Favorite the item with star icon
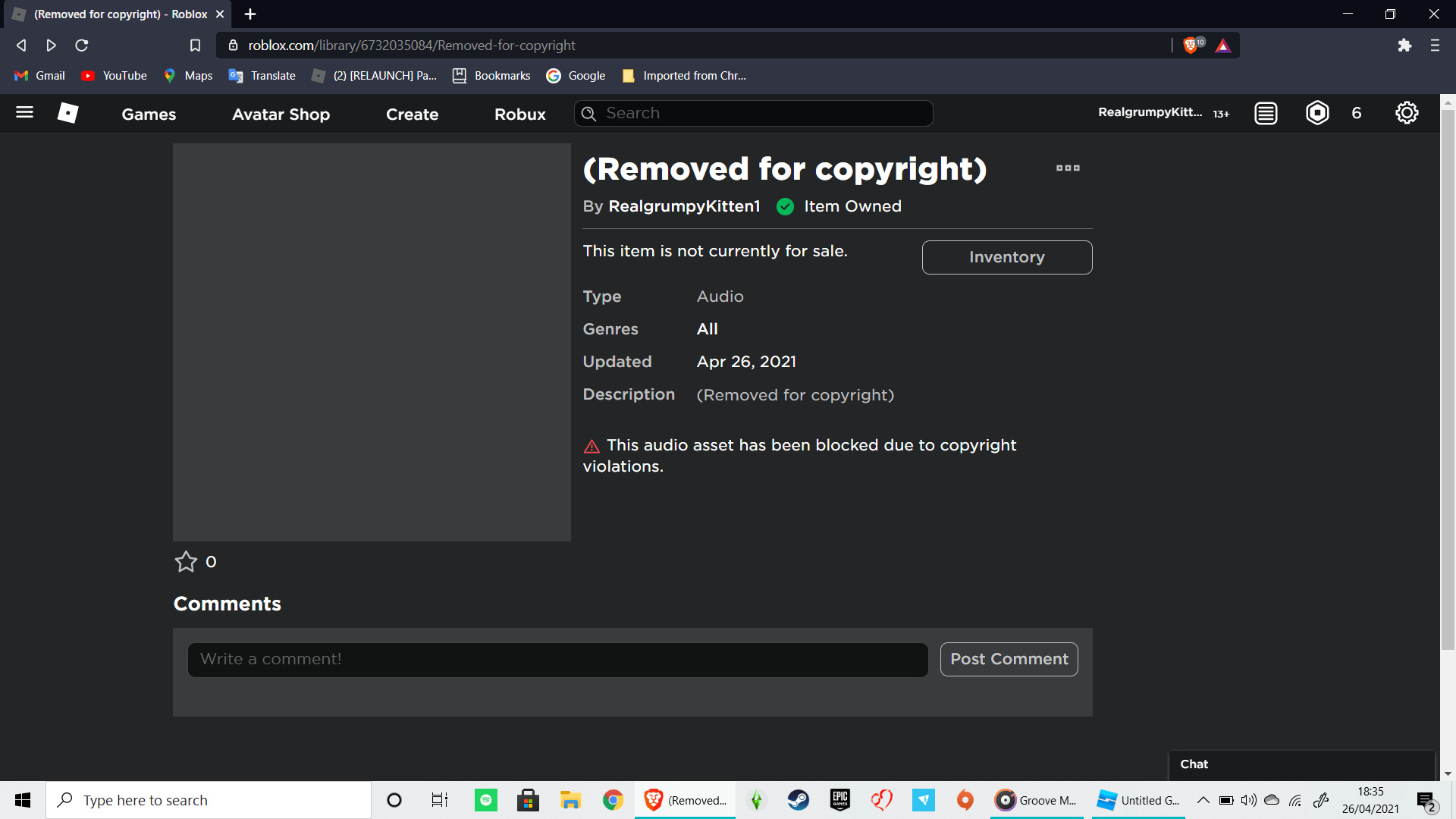The height and width of the screenshot is (819, 1456). (186, 562)
